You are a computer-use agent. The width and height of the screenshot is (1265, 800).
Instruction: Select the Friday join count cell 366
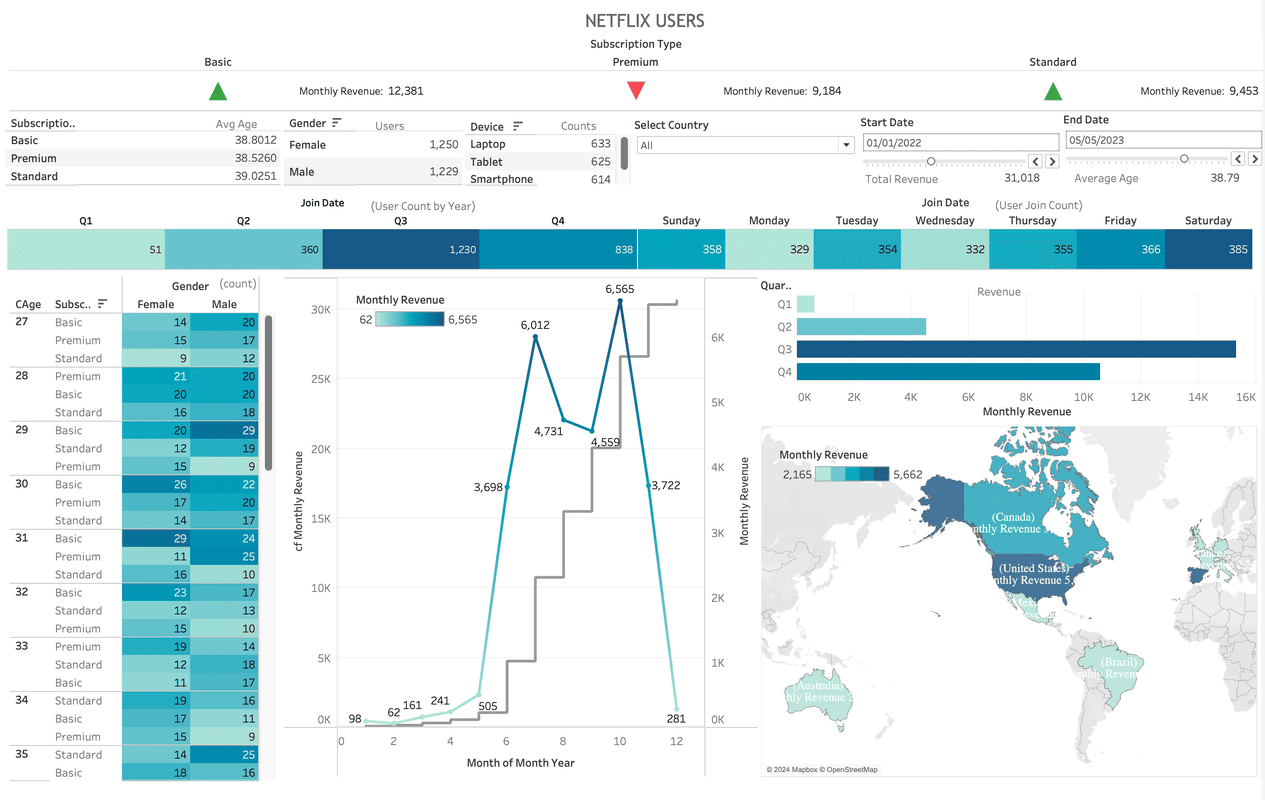(x=1120, y=249)
